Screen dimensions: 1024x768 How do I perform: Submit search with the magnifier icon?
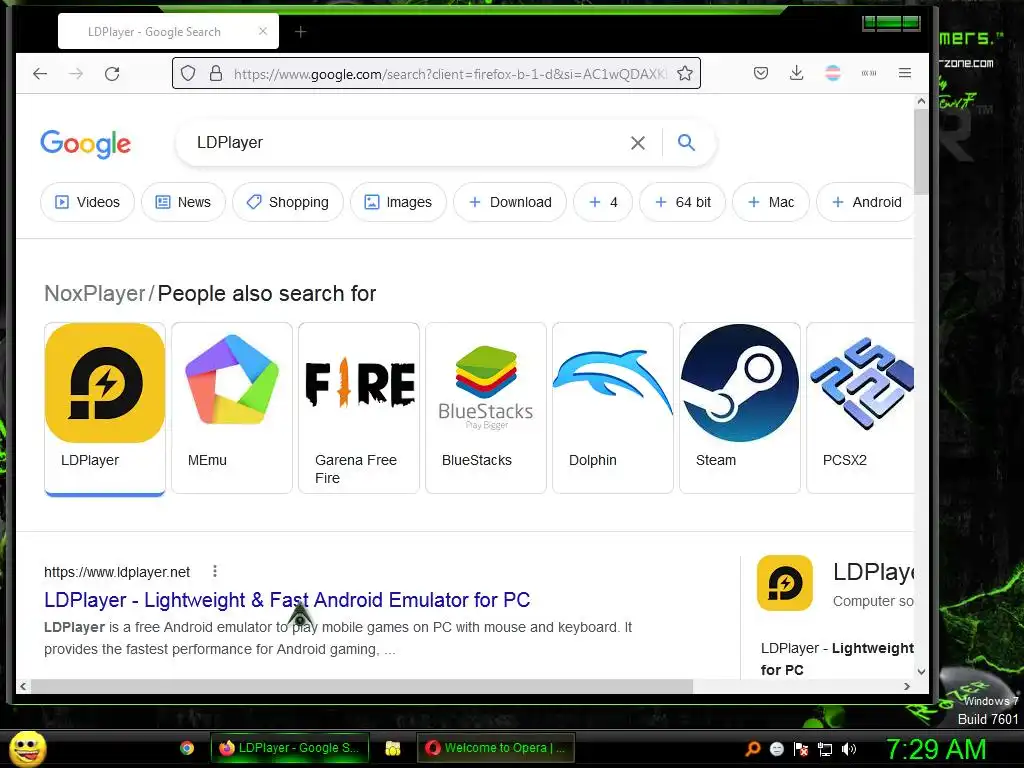click(x=686, y=142)
